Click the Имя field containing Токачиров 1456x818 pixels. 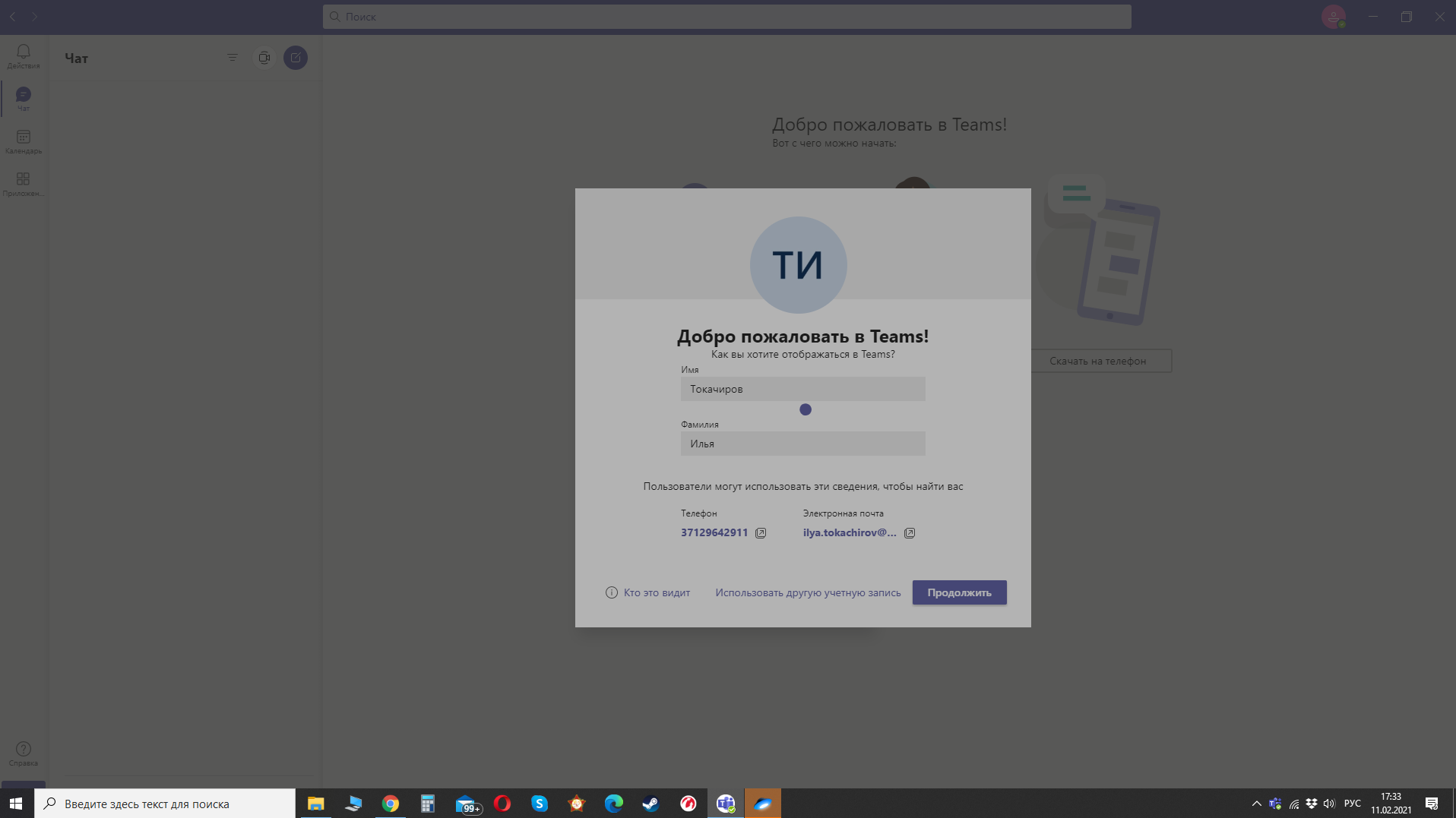pyautogui.click(x=802, y=389)
